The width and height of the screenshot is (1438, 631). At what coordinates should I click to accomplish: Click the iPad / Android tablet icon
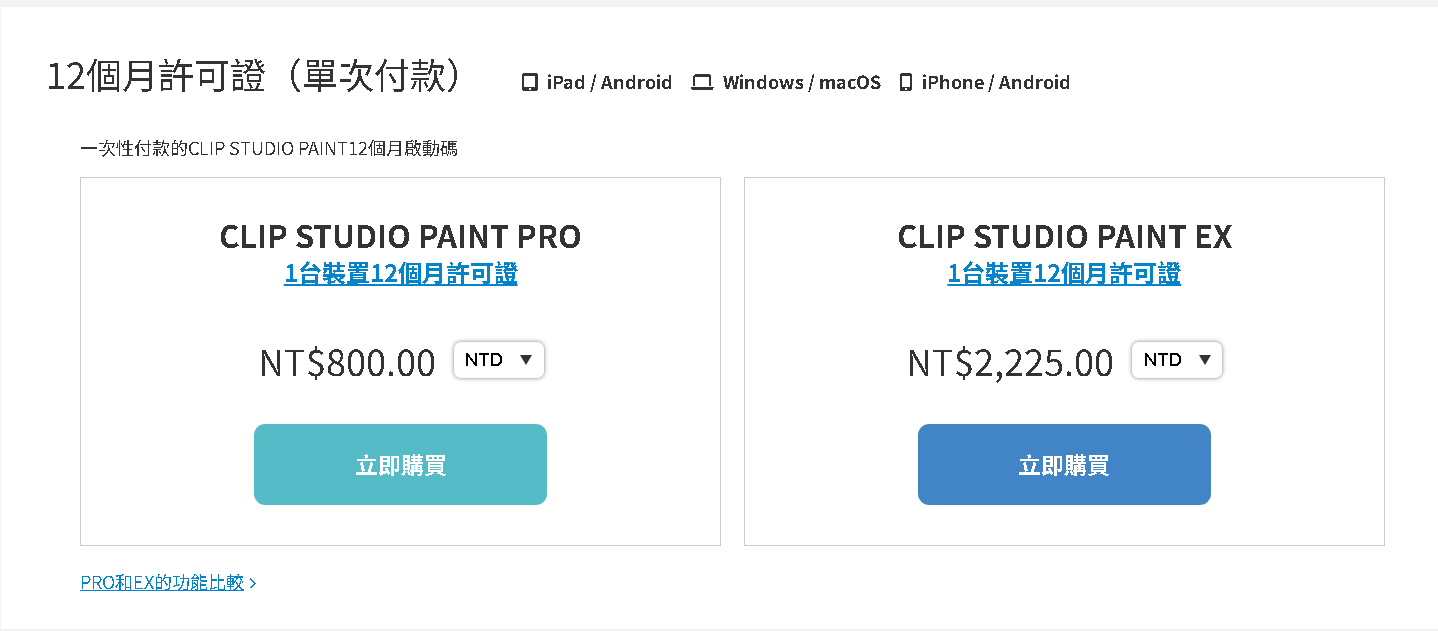[530, 83]
